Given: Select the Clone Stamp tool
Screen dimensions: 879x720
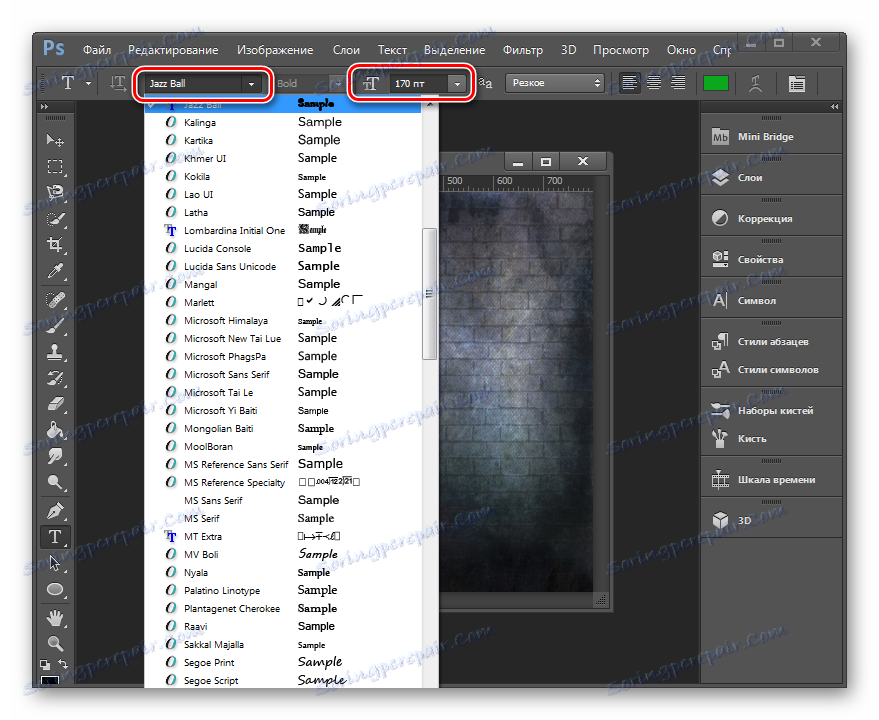Looking at the screenshot, I should point(56,351).
